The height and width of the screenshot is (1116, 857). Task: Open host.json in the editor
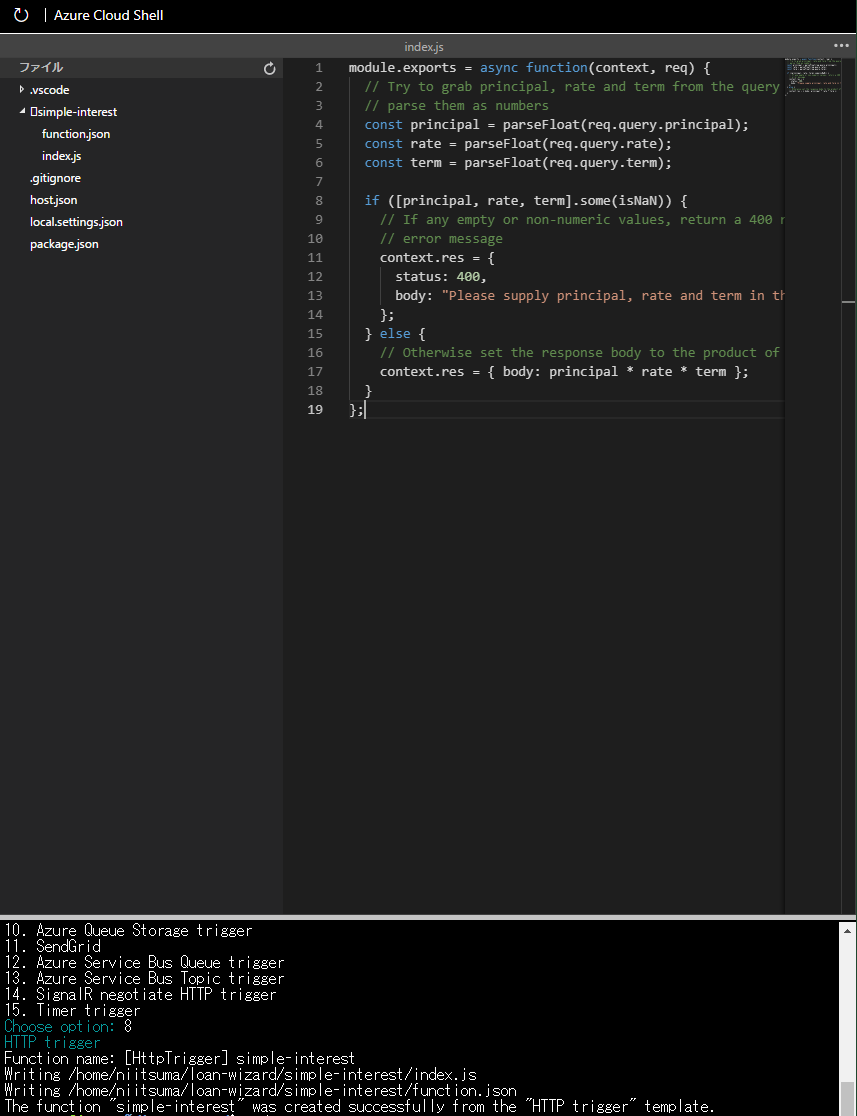pos(53,199)
